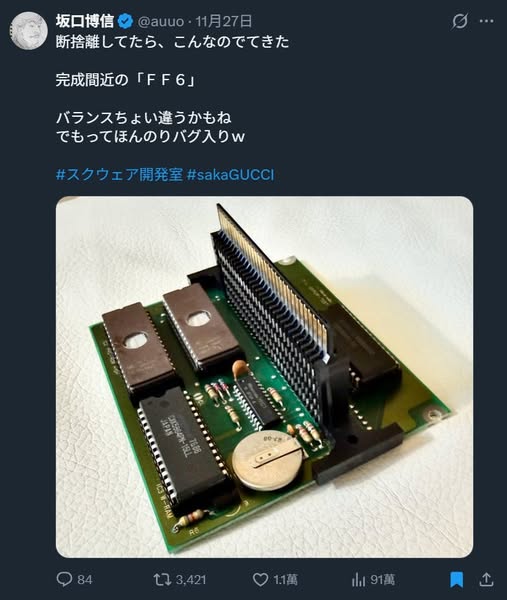Like the post with the heart icon

click(x=260, y=579)
